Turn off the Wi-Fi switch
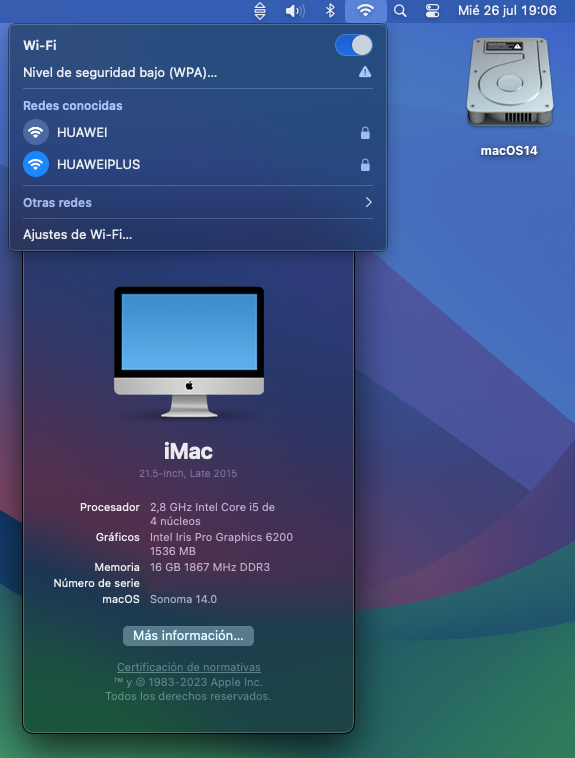This screenshot has width=575, height=758. coord(354,45)
